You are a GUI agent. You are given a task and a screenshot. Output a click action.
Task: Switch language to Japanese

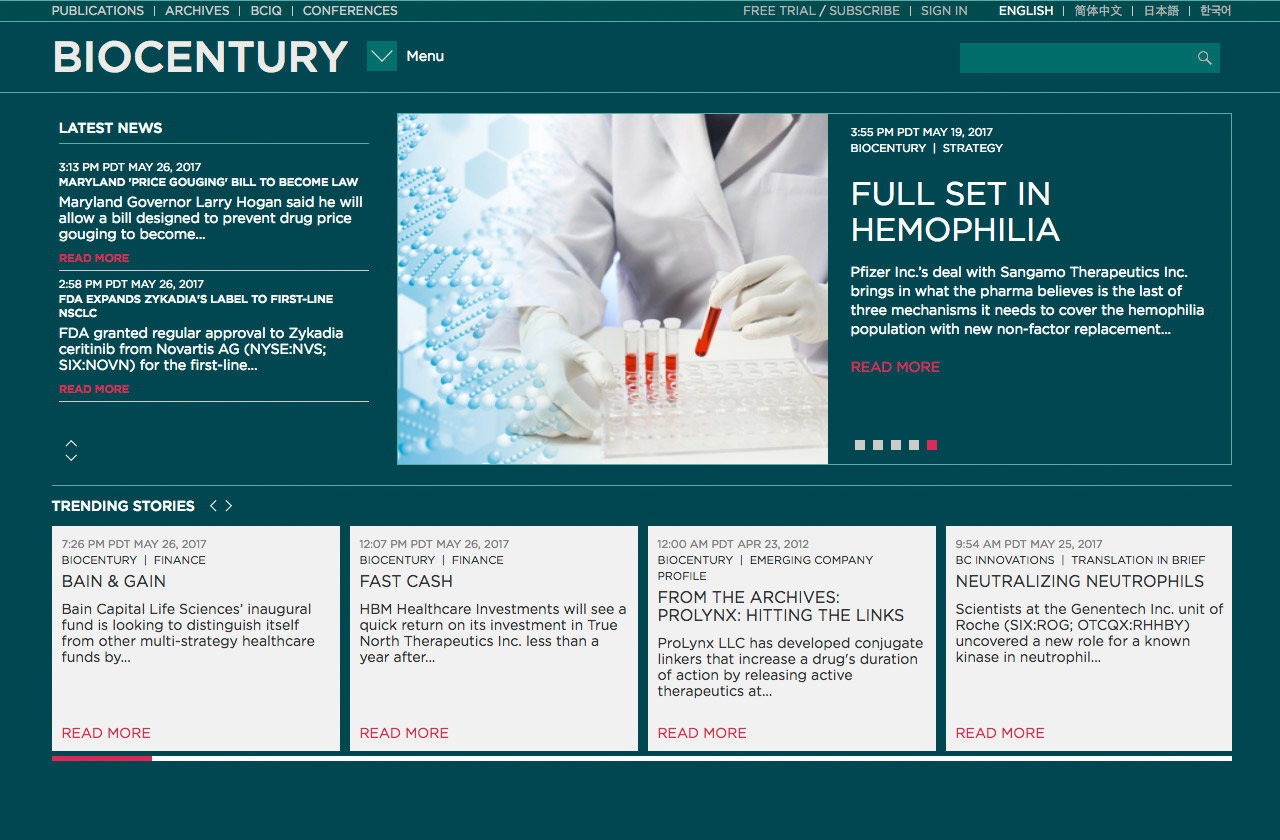1161,11
